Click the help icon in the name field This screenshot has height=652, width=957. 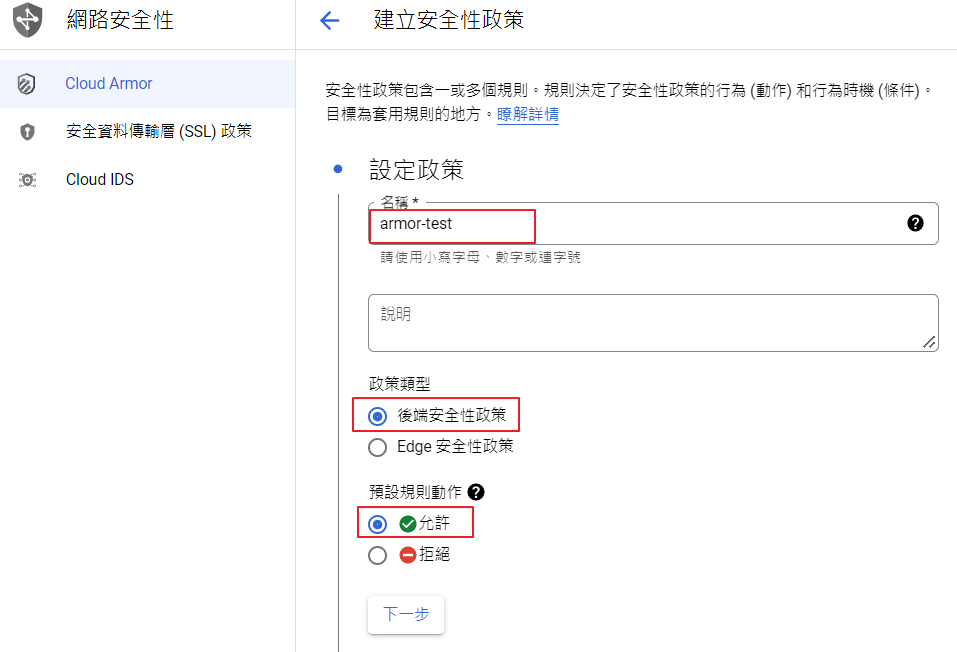coord(915,223)
